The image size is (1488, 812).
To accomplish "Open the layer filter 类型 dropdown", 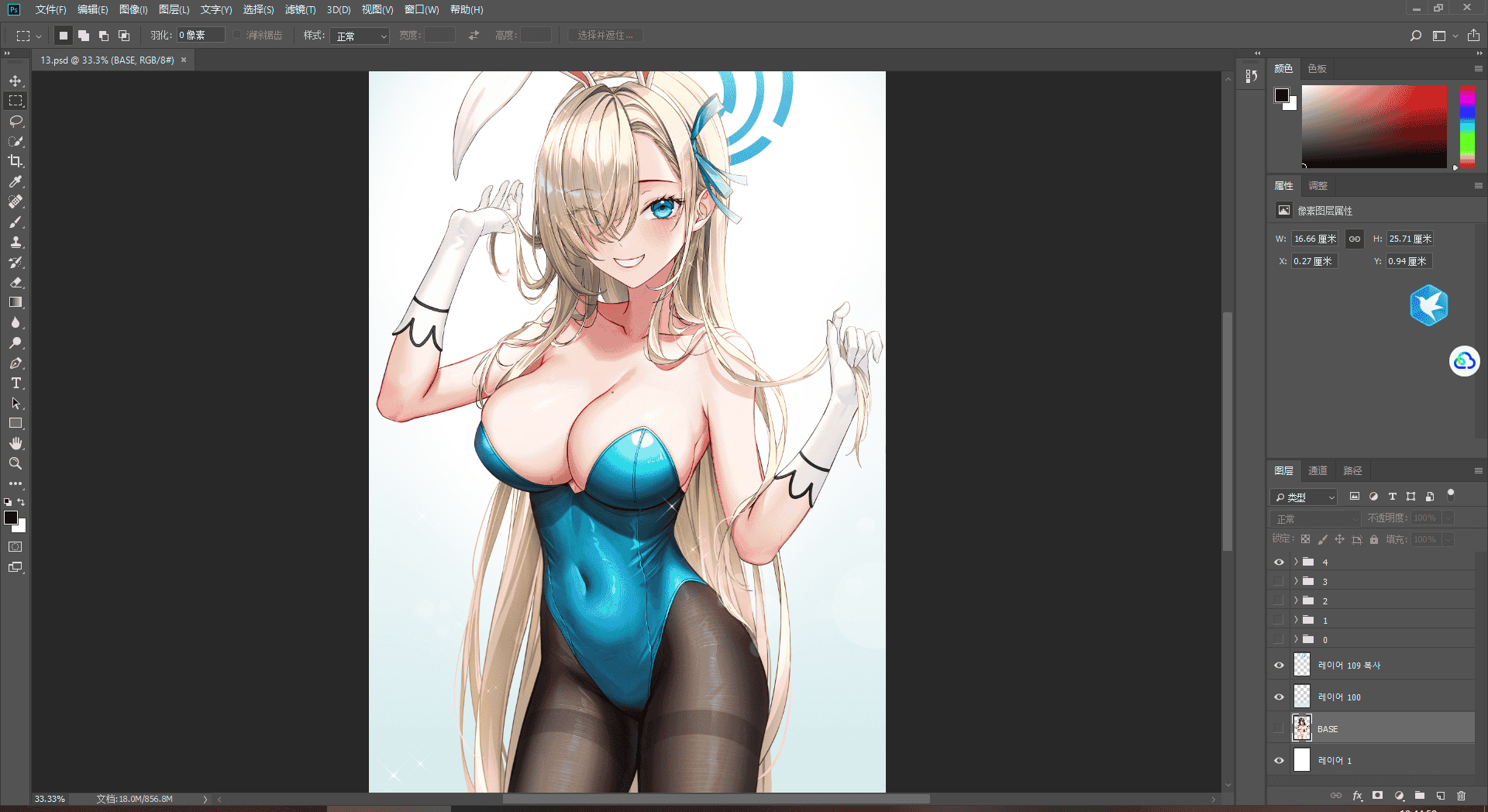I will [x=1304, y=497].
